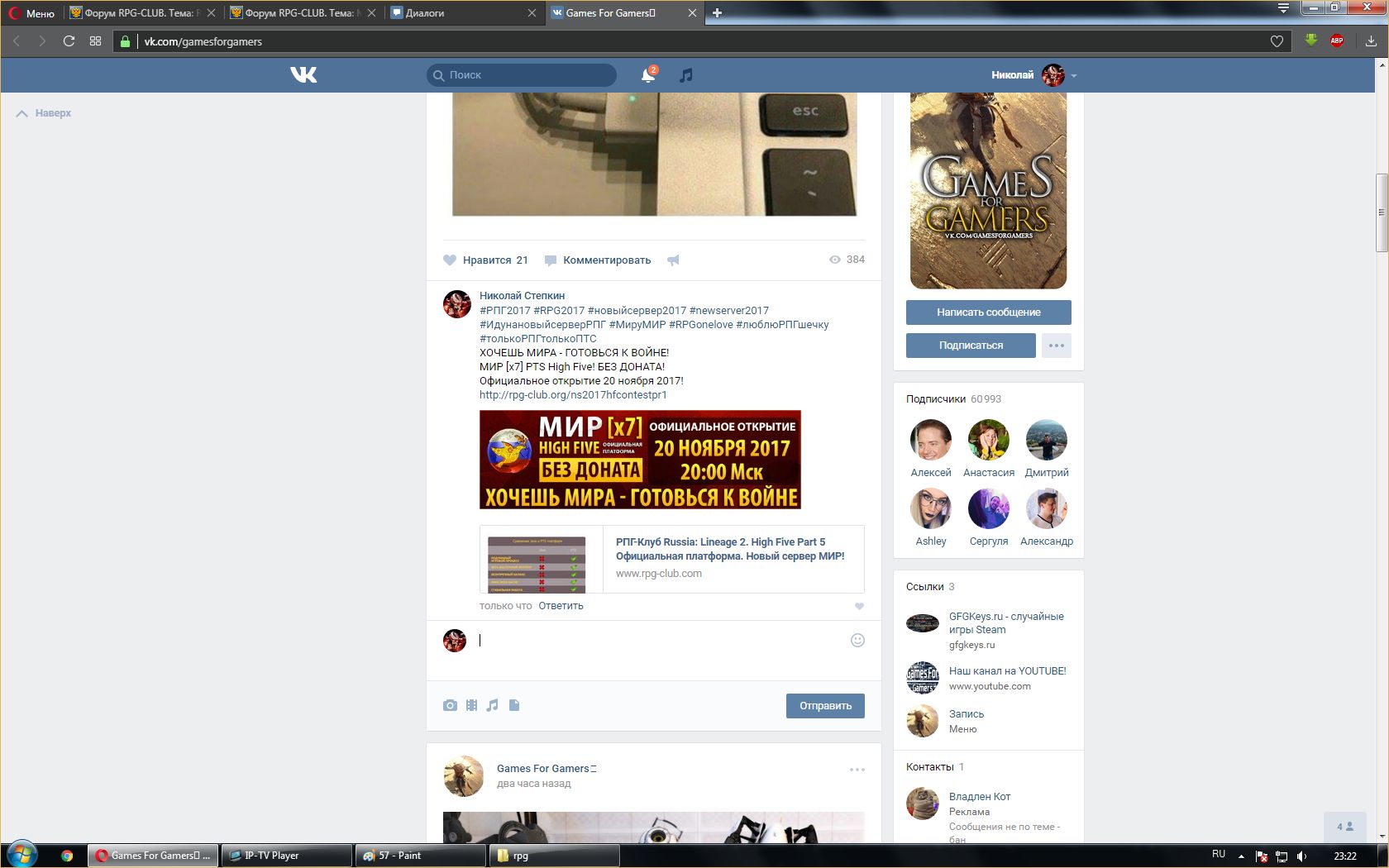Open GFGKeys.ru link in Ссылки
The width and height of the screenshot is (1389, 868).
tap(1006, 623)
